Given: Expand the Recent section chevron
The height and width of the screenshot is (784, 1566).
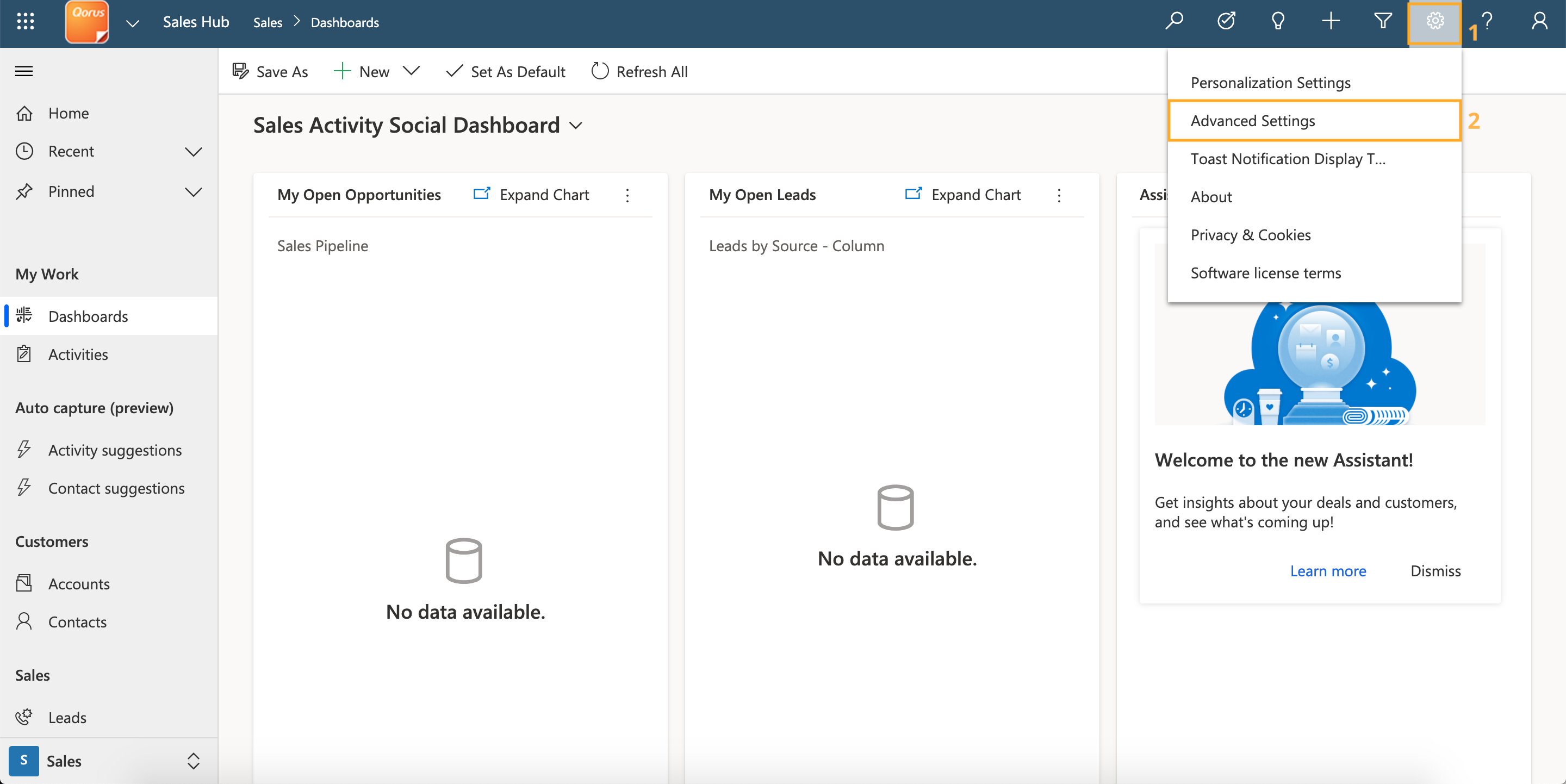Looking at the screenshot, I should [194, 151].
